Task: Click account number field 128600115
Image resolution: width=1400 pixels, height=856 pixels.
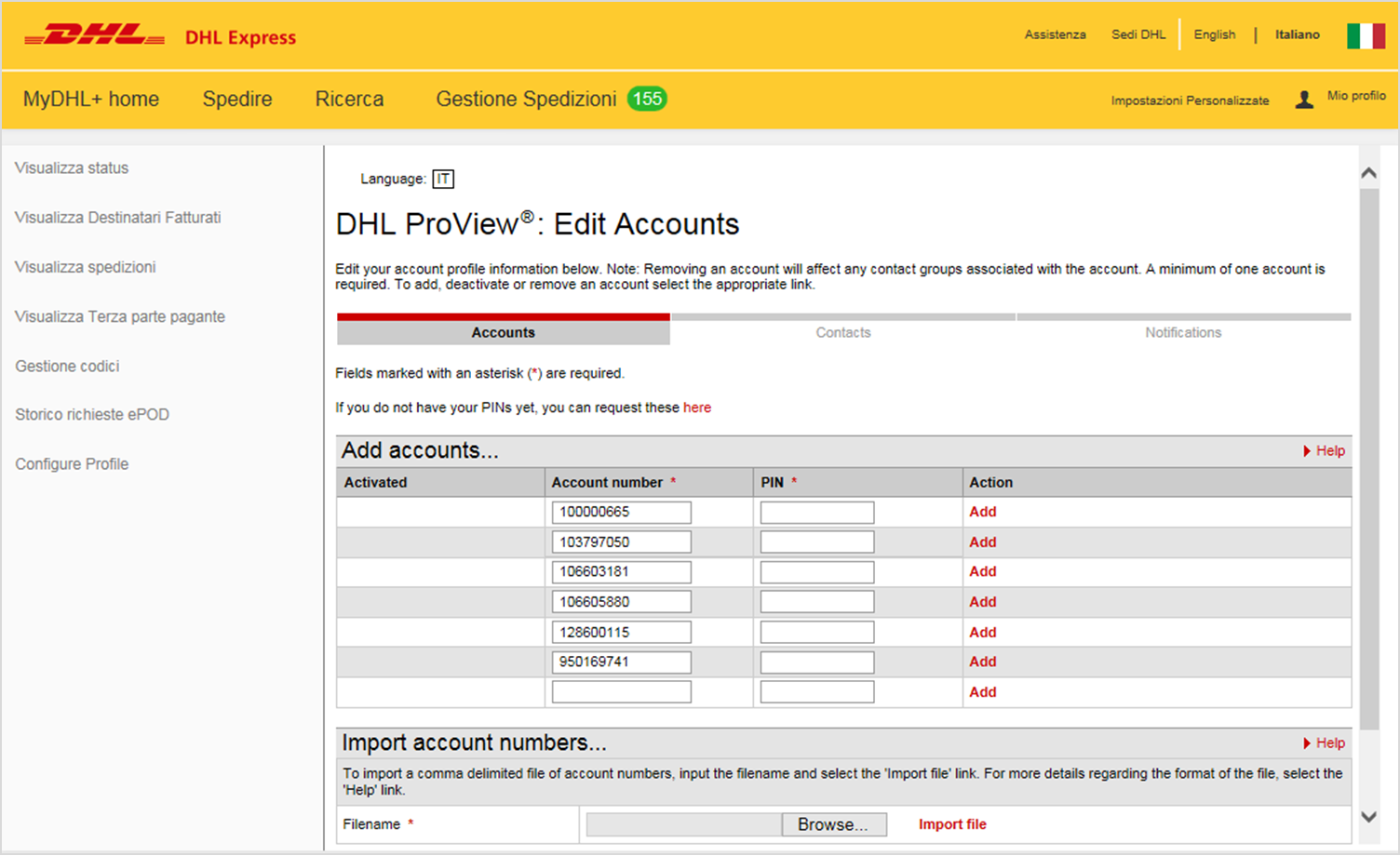Action: (622, 632)
